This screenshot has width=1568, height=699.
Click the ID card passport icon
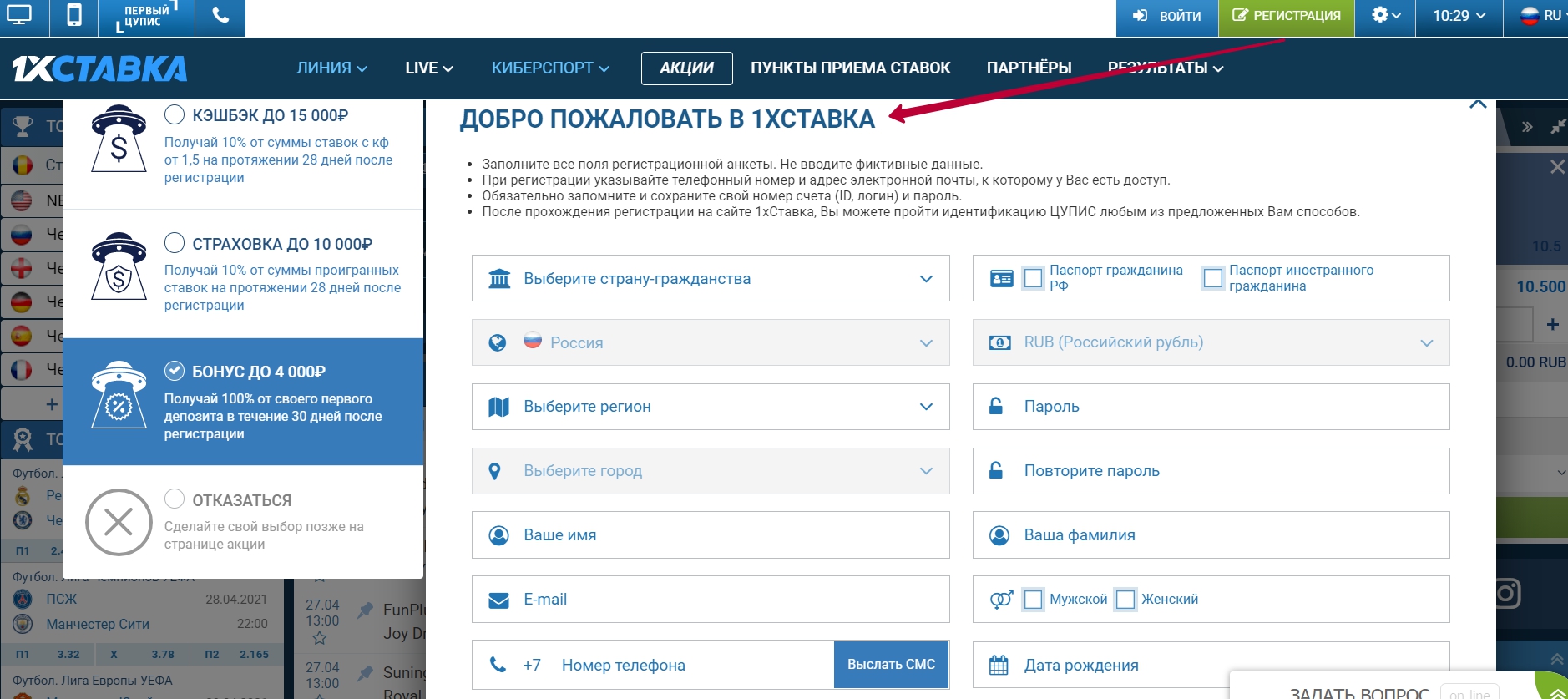click(x=1001, y=278)
